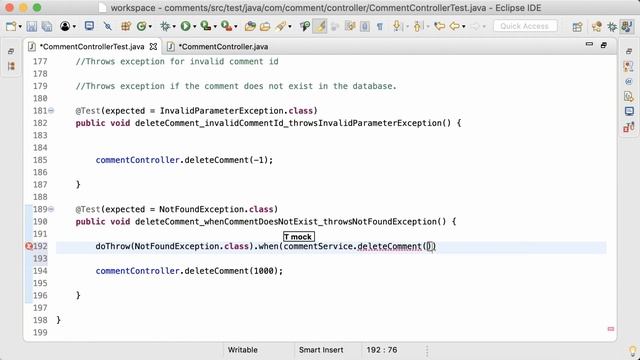The height and width of the screenshot is (360, 640).
Task: Open dropdown beside the user profile icon
Action: (74, 27)
